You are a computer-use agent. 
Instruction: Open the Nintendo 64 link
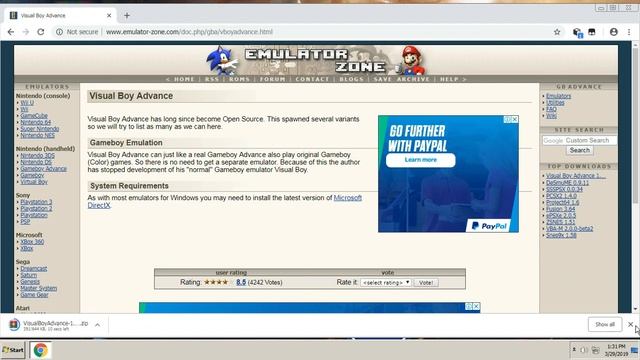36,122
